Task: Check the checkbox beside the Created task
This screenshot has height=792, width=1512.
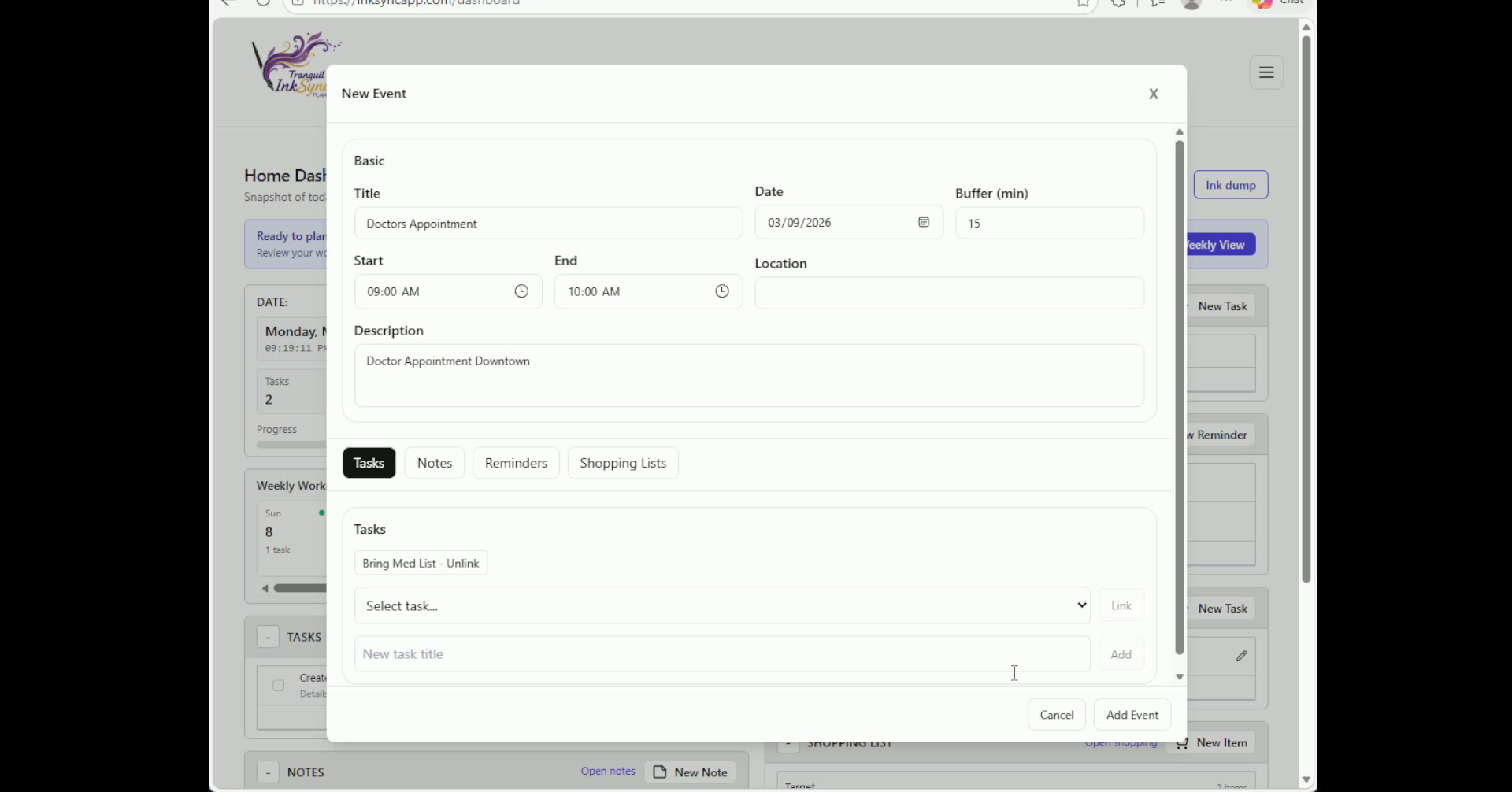Action: [277, 685]
